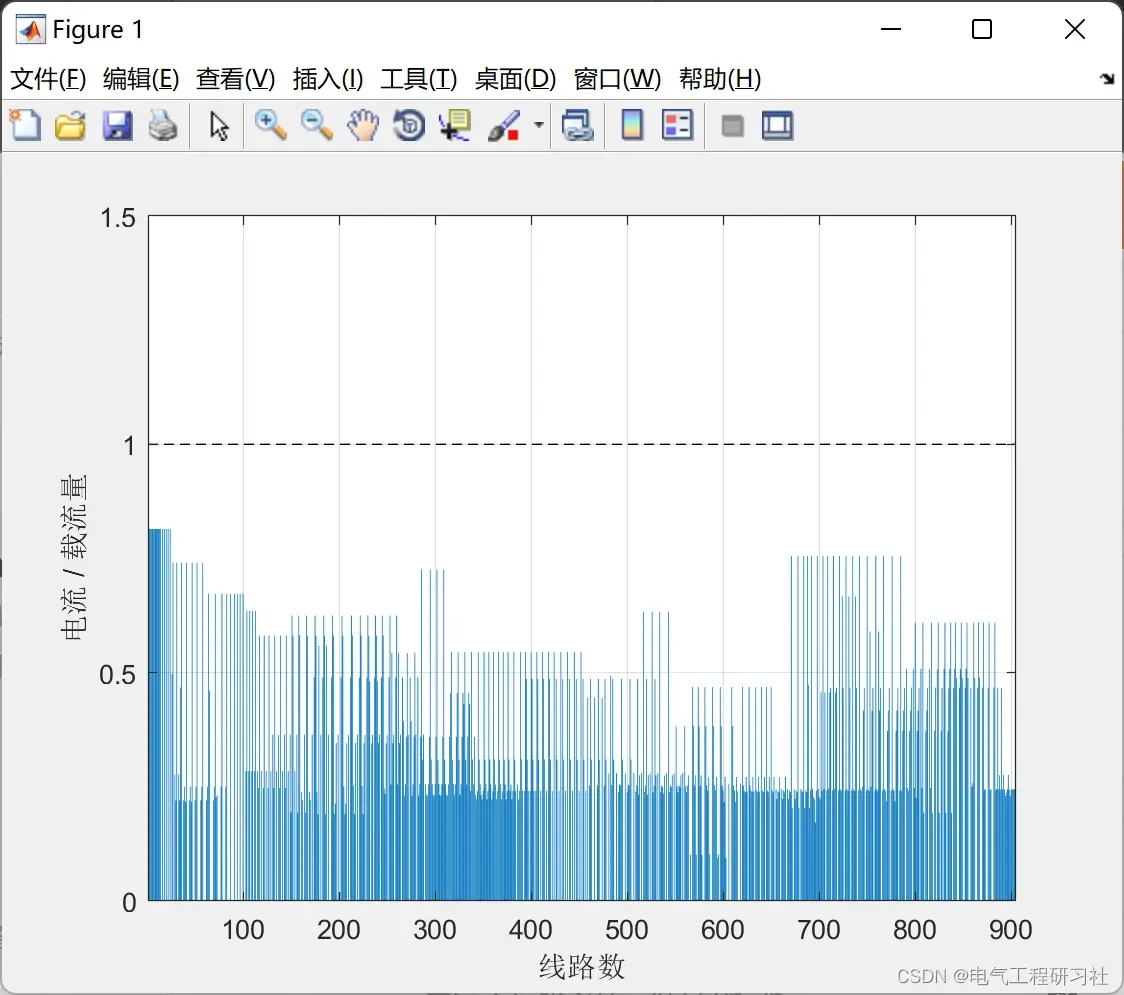Select the Pan hand tool
The height and width of the screenshot is (995, 1124).
pyautogui.click(x=363, y=125)
